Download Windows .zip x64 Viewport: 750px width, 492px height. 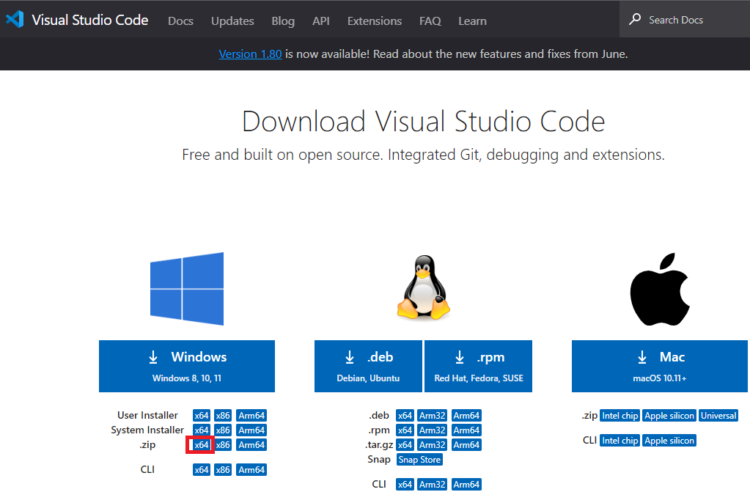pyautogui.click(x=201, y=445)
